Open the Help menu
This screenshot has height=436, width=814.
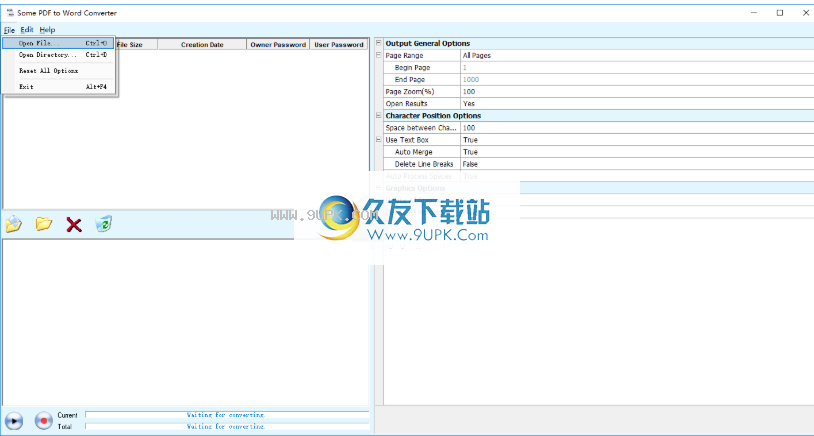pos(47,30)
